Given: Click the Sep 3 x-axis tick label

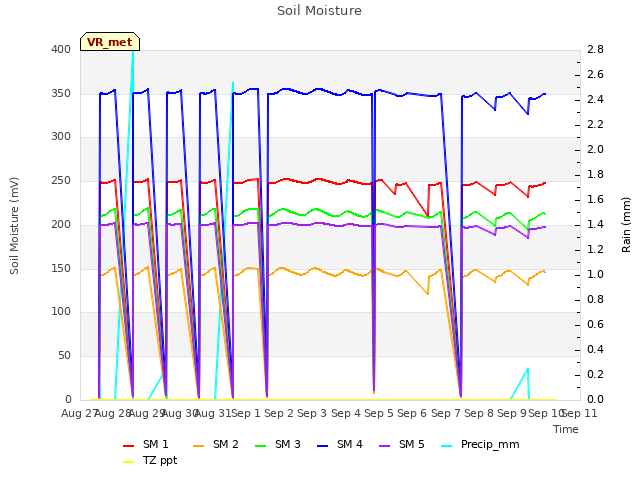Looking at the screenshot, I should click(312, 413).
